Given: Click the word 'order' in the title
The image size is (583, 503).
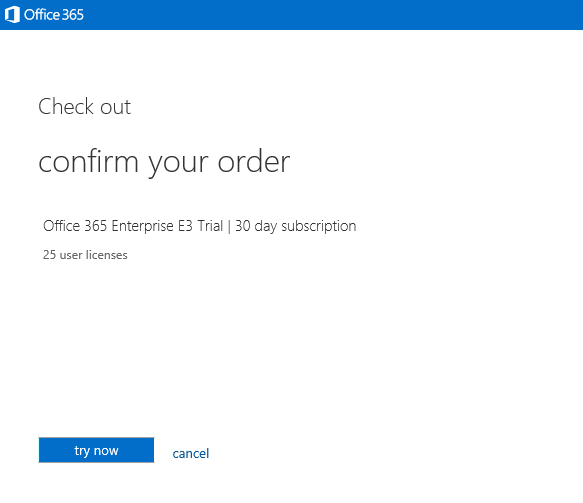Looking at the screenshot, I should click(x=254, y=162).
